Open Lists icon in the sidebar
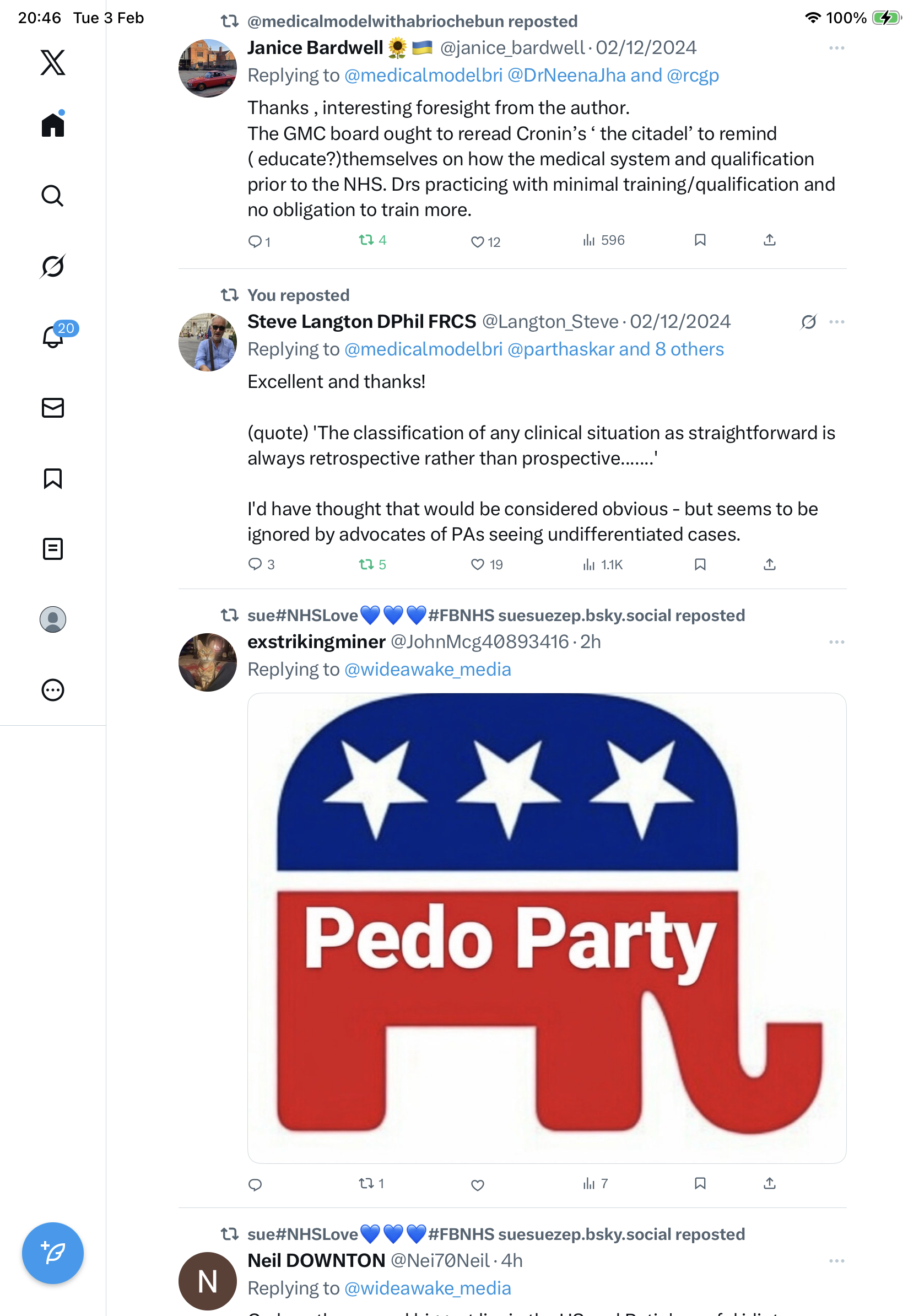This screenshot has height=1316, width=919. tap(53, 548)
